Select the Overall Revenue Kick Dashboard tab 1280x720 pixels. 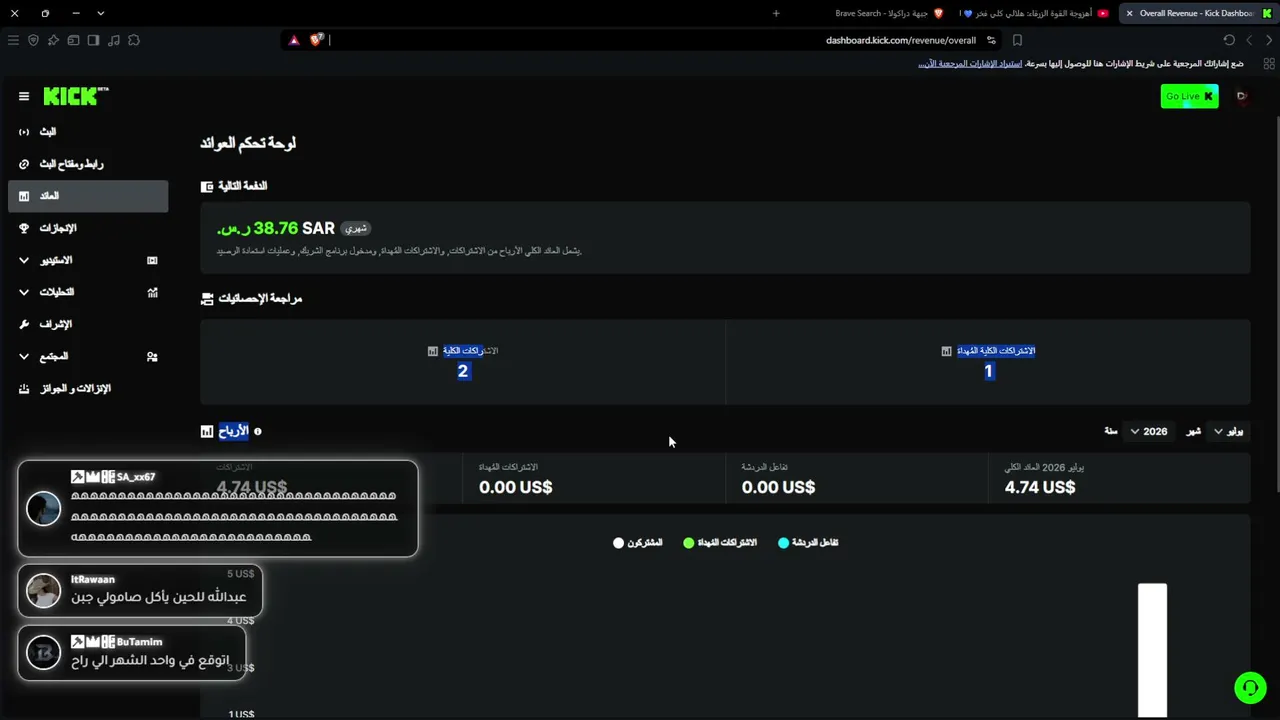1200,13
